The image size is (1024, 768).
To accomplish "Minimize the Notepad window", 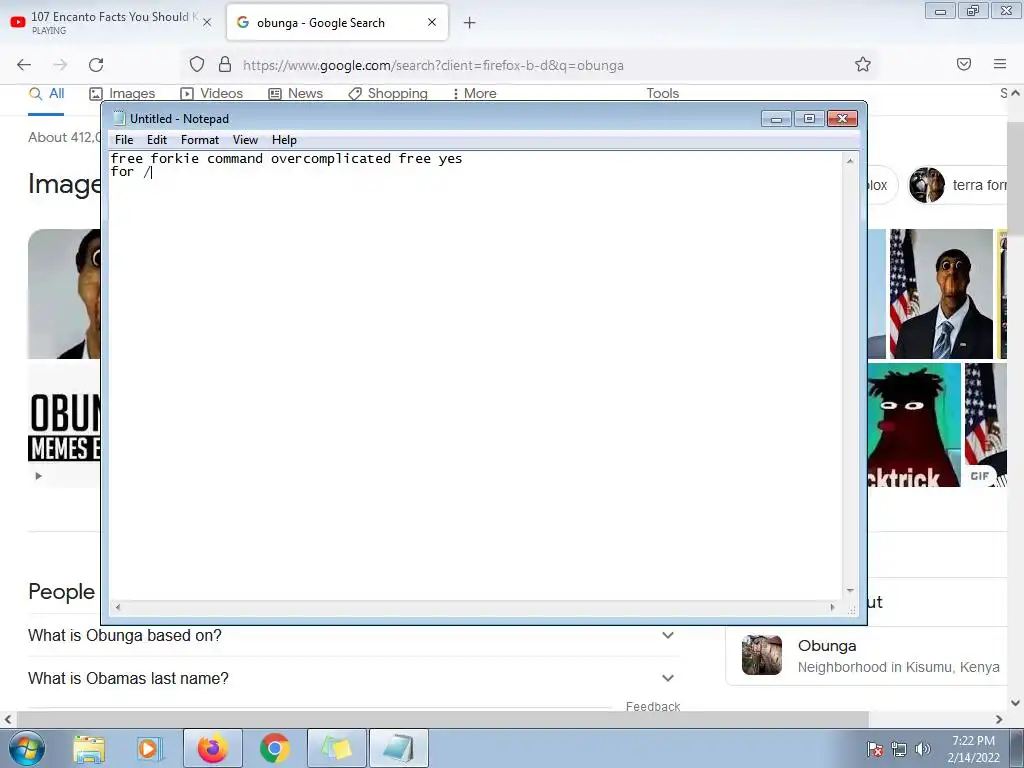I will click(x=776, y=119).
